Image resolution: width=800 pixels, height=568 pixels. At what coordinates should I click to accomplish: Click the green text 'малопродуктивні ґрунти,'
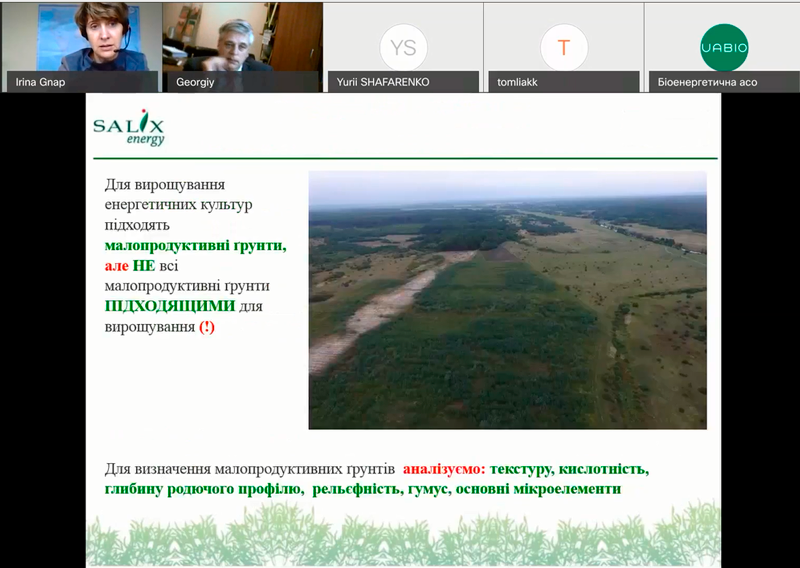[x=195, y=245]
